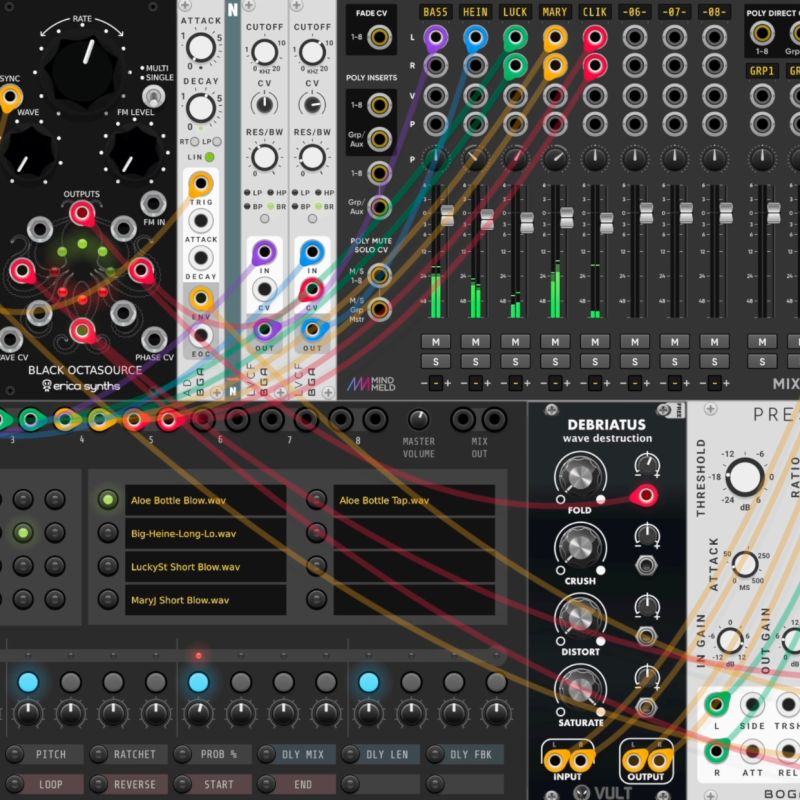Click the lit green button beside Aloe Bottle Blow.wav

[x=108, y=499]
